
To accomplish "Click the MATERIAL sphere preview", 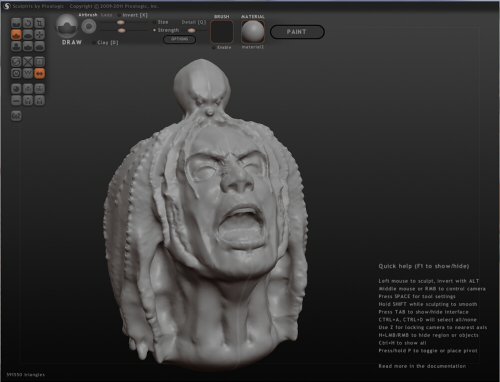I will pyautogui.click(x=253, y=32).
